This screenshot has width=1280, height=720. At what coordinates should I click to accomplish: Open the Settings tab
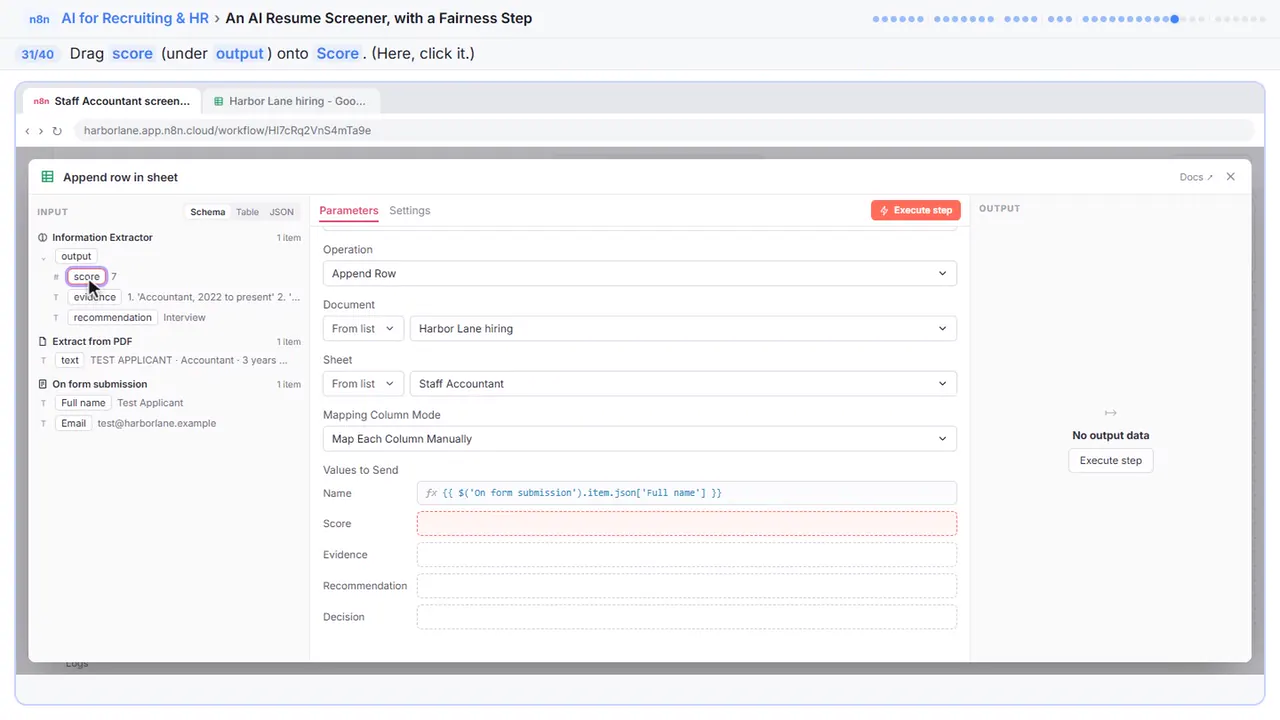point(410,211)
